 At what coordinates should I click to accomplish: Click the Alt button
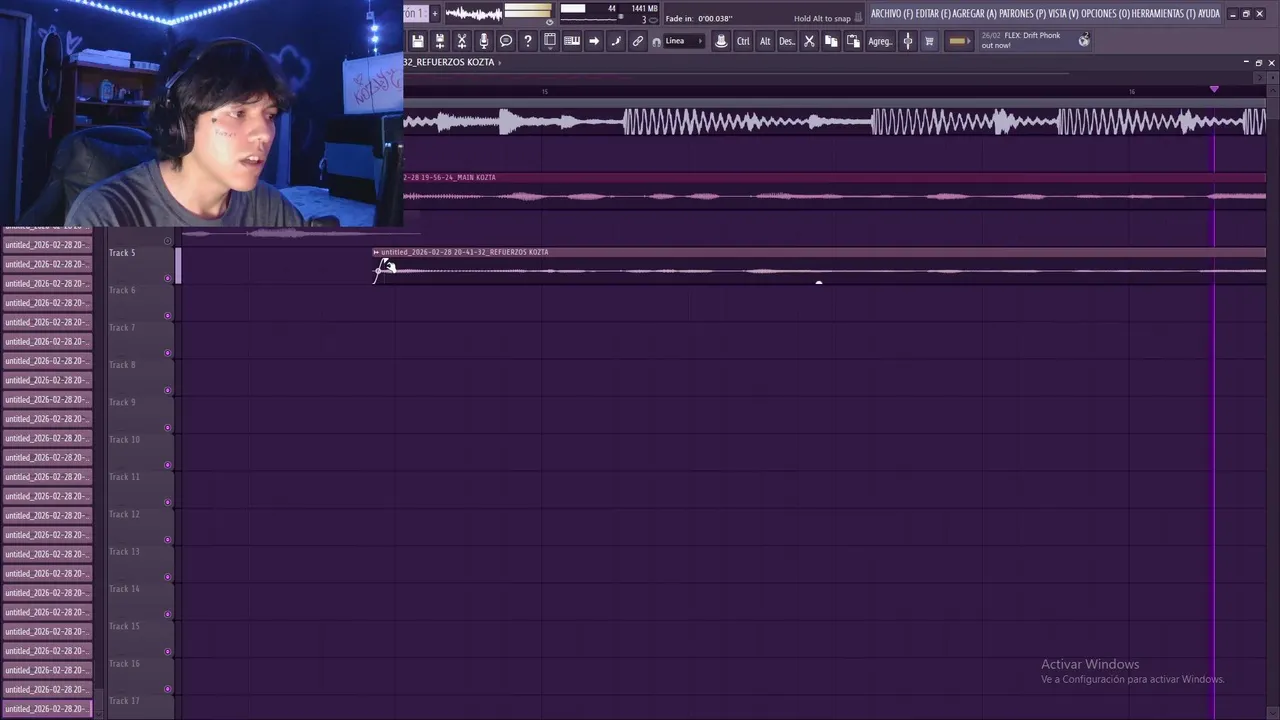(x=765, y=41)
